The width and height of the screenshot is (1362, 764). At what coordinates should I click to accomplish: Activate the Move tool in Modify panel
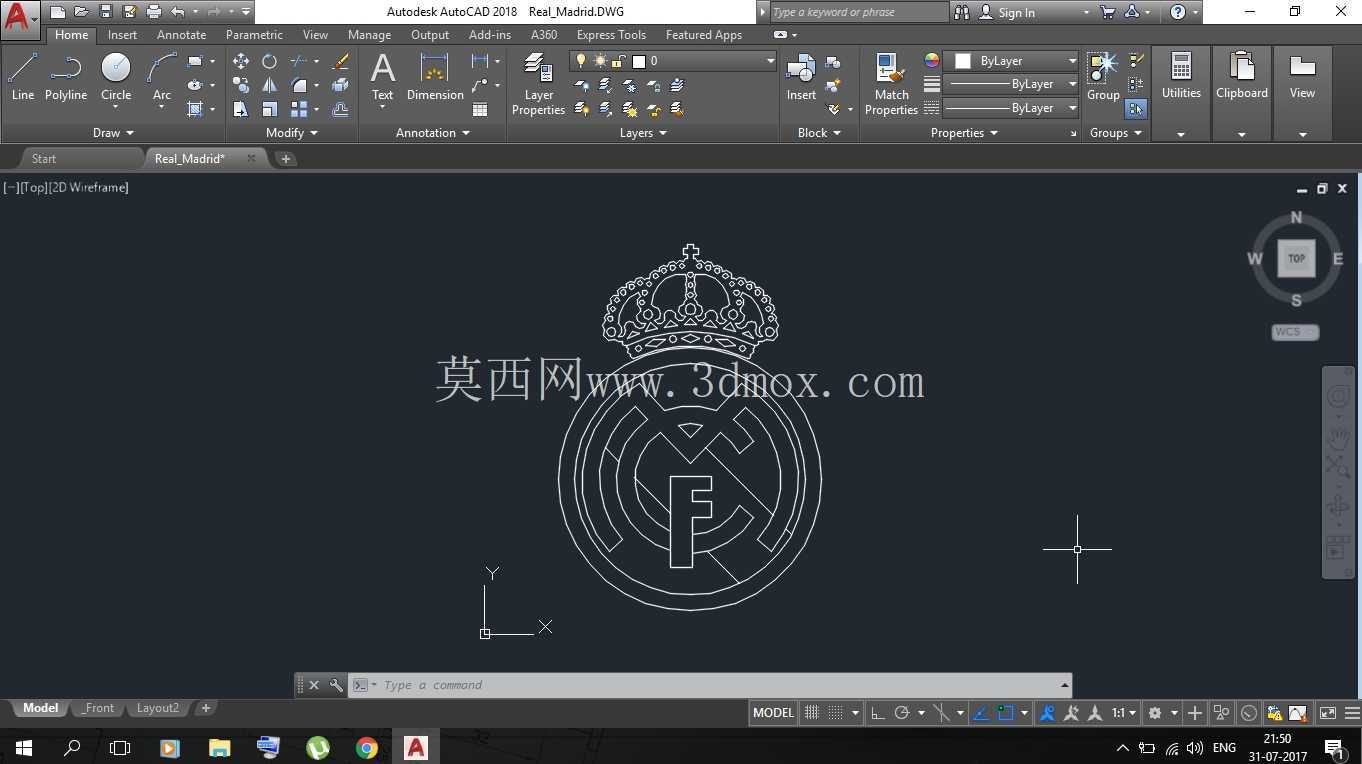pos(241,61)
